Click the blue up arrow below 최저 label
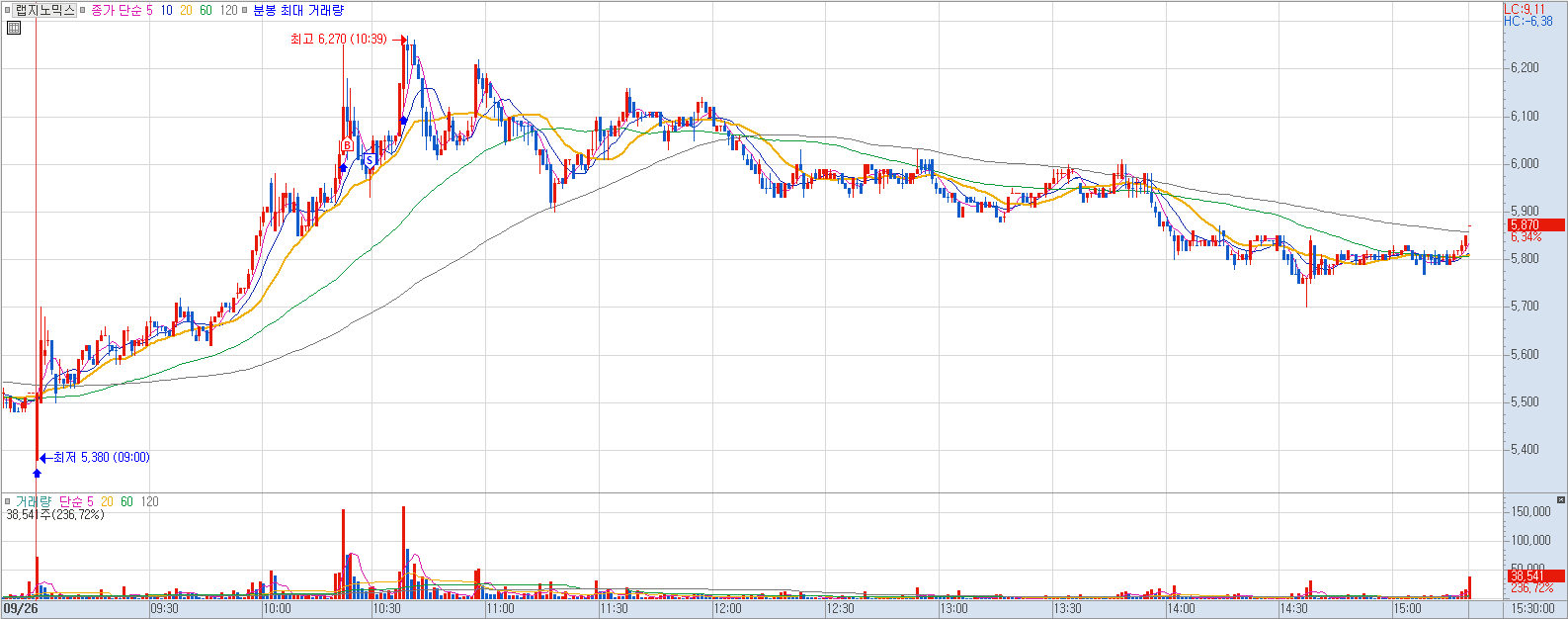This screenshot has width=1568, height=619. pos(37,473)
